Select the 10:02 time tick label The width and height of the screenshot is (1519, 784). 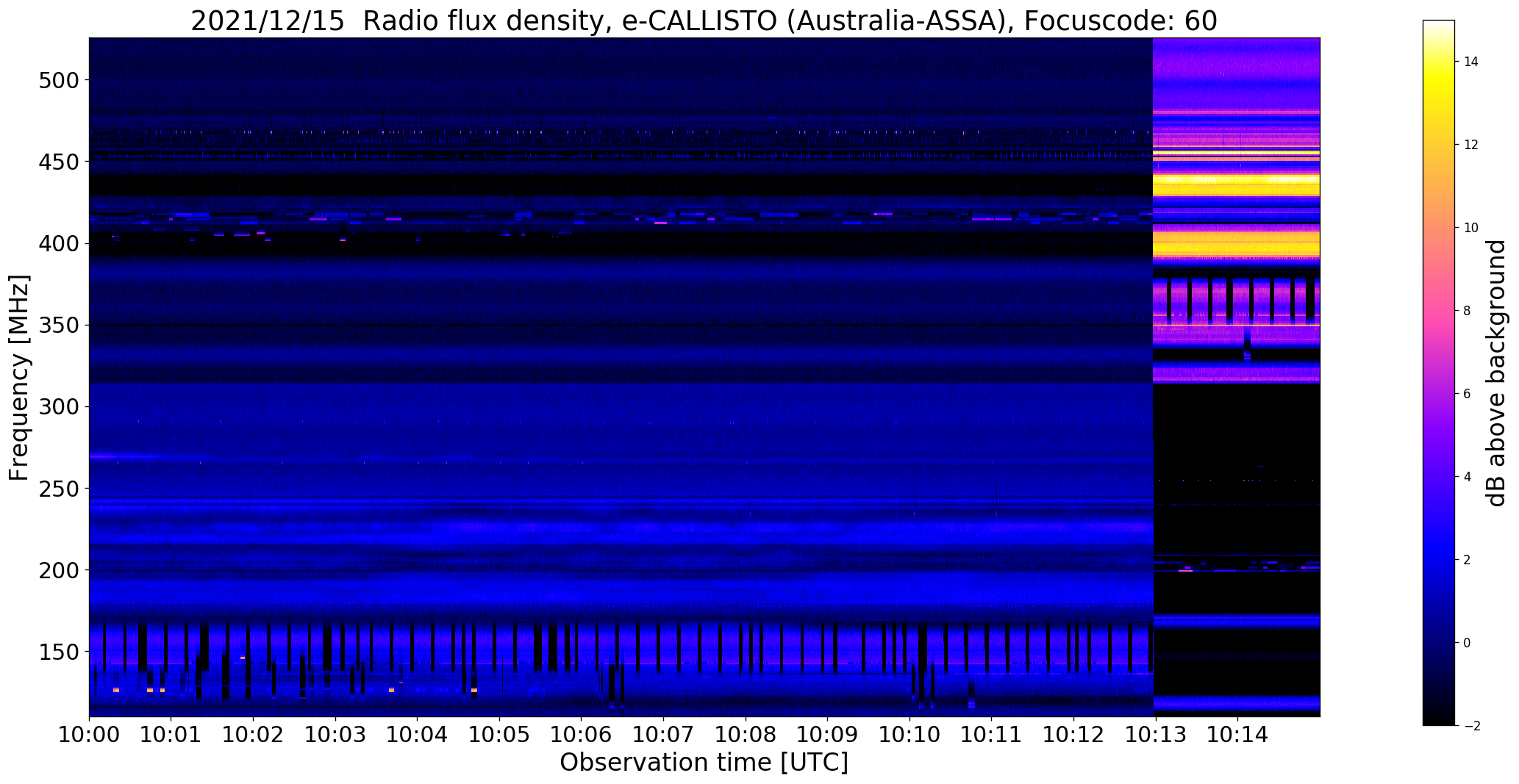[x=254, y=735]
